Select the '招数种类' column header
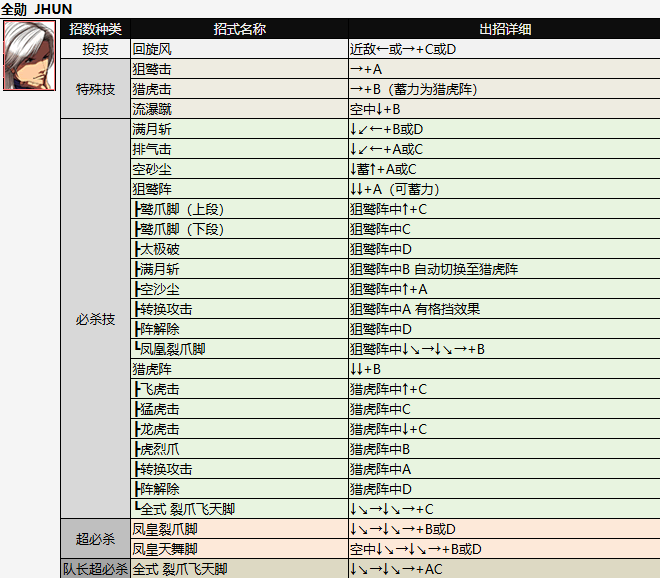Screen dimensions: 660x578 (96, 29)
